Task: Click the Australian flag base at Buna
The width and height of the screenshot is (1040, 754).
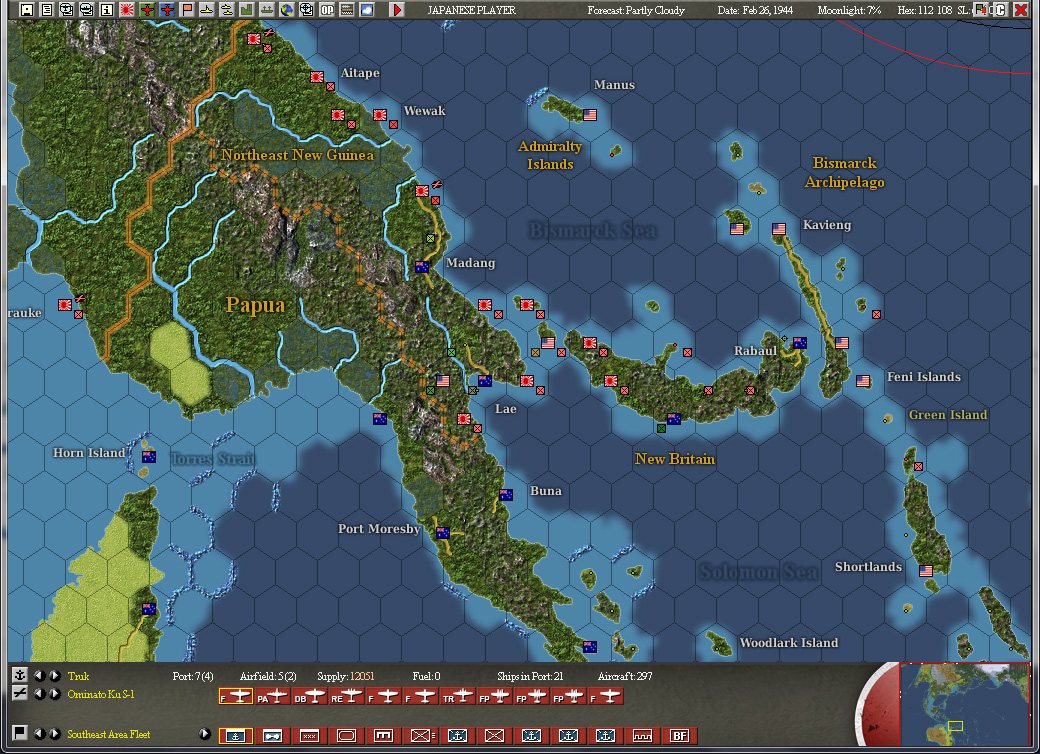Action: 506,495
